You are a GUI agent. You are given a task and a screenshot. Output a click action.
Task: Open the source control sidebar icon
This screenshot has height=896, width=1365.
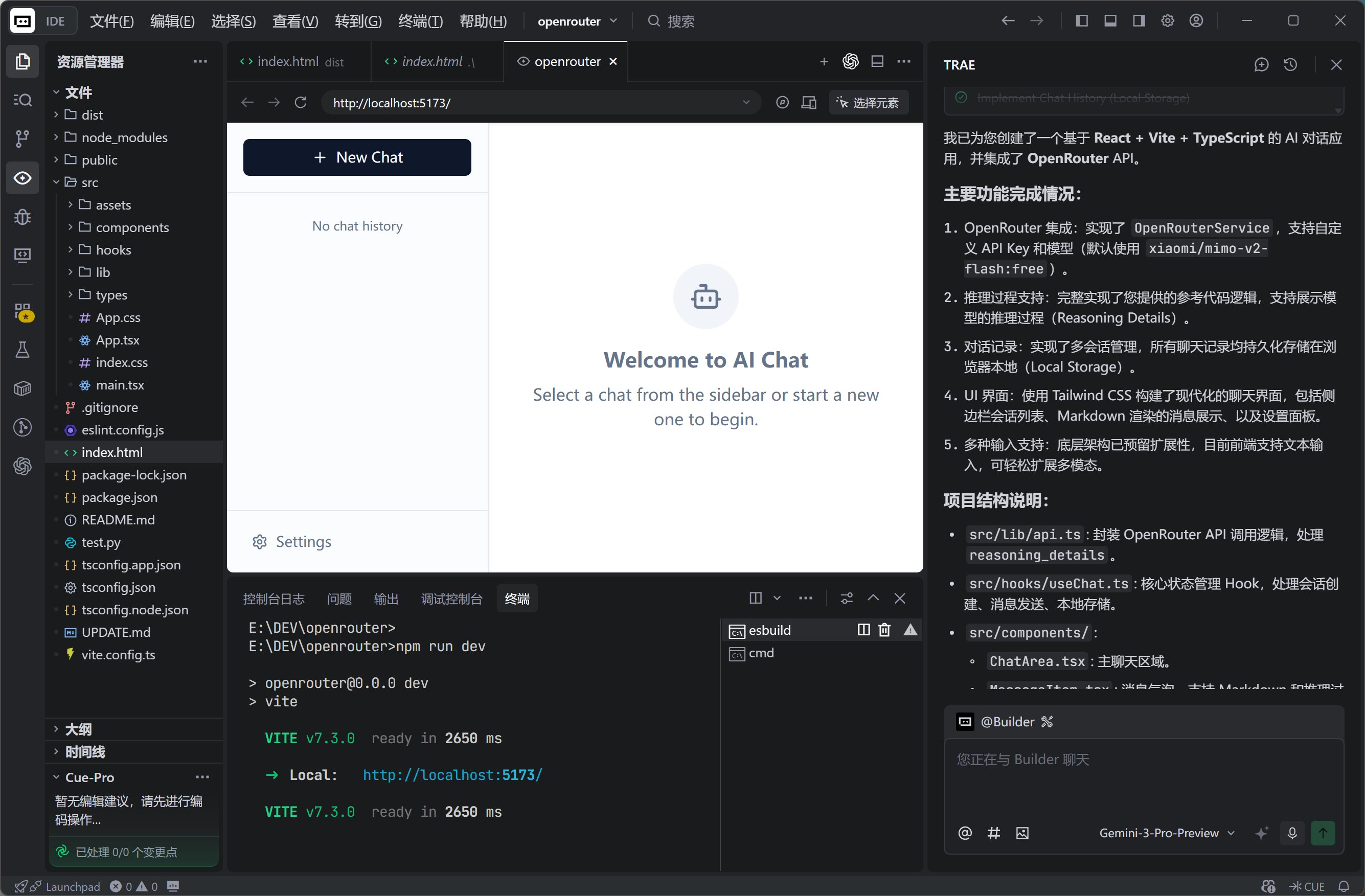[22, 138]
